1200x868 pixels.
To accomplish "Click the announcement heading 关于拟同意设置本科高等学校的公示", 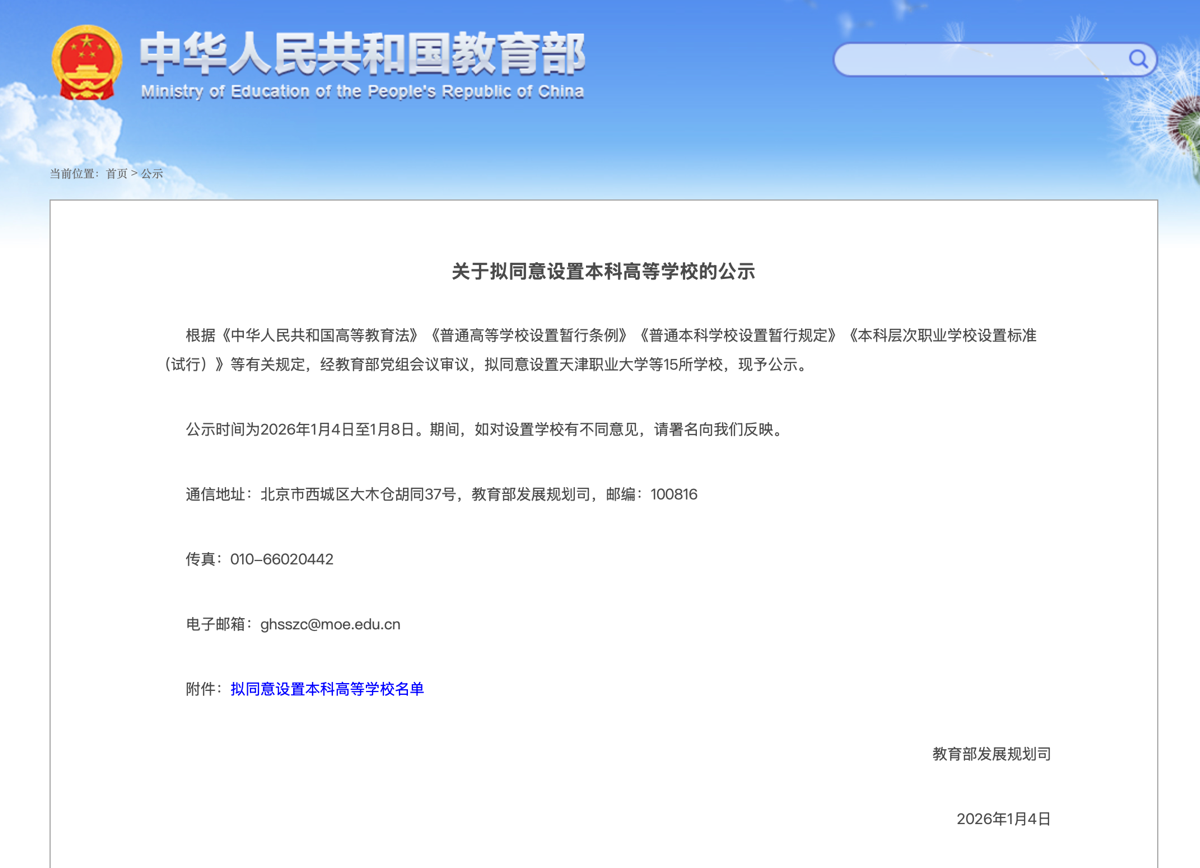I will [603, 271].
